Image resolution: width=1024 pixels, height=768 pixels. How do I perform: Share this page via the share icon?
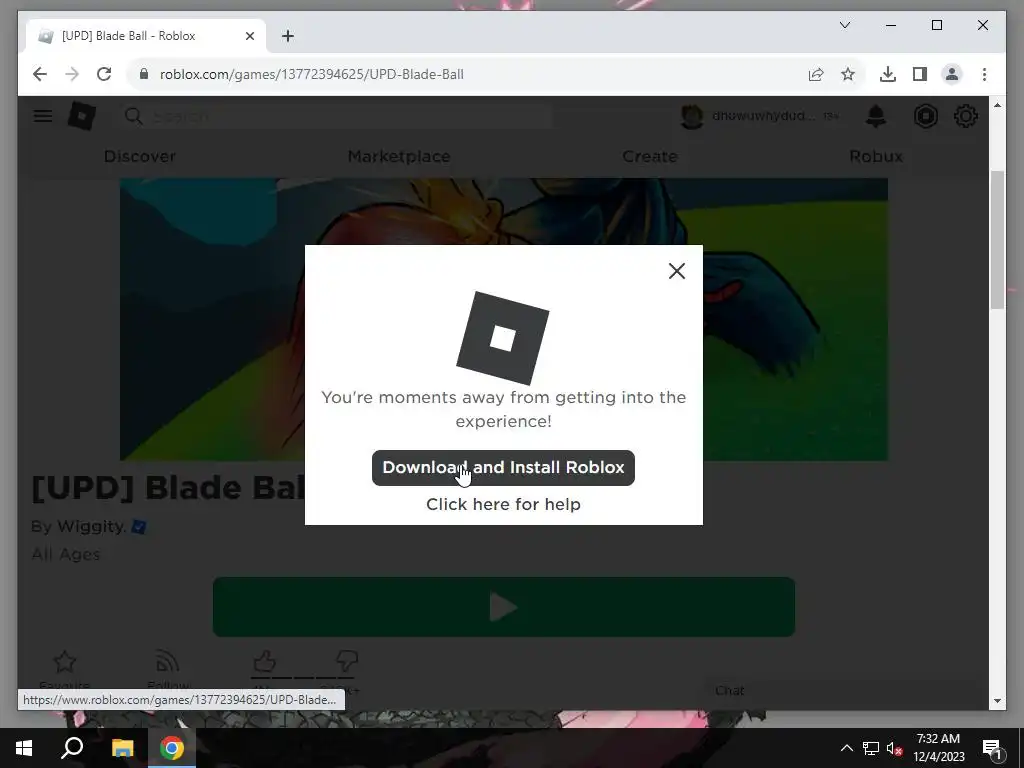816,74
